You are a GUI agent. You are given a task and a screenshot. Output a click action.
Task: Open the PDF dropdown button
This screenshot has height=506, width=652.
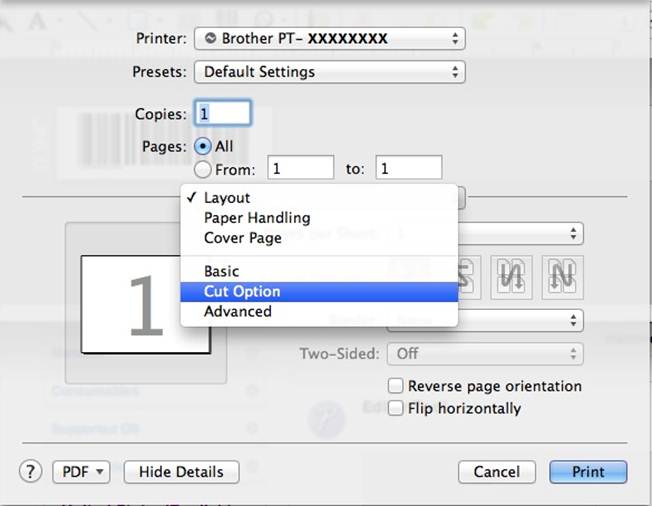[x=81, y=471]
